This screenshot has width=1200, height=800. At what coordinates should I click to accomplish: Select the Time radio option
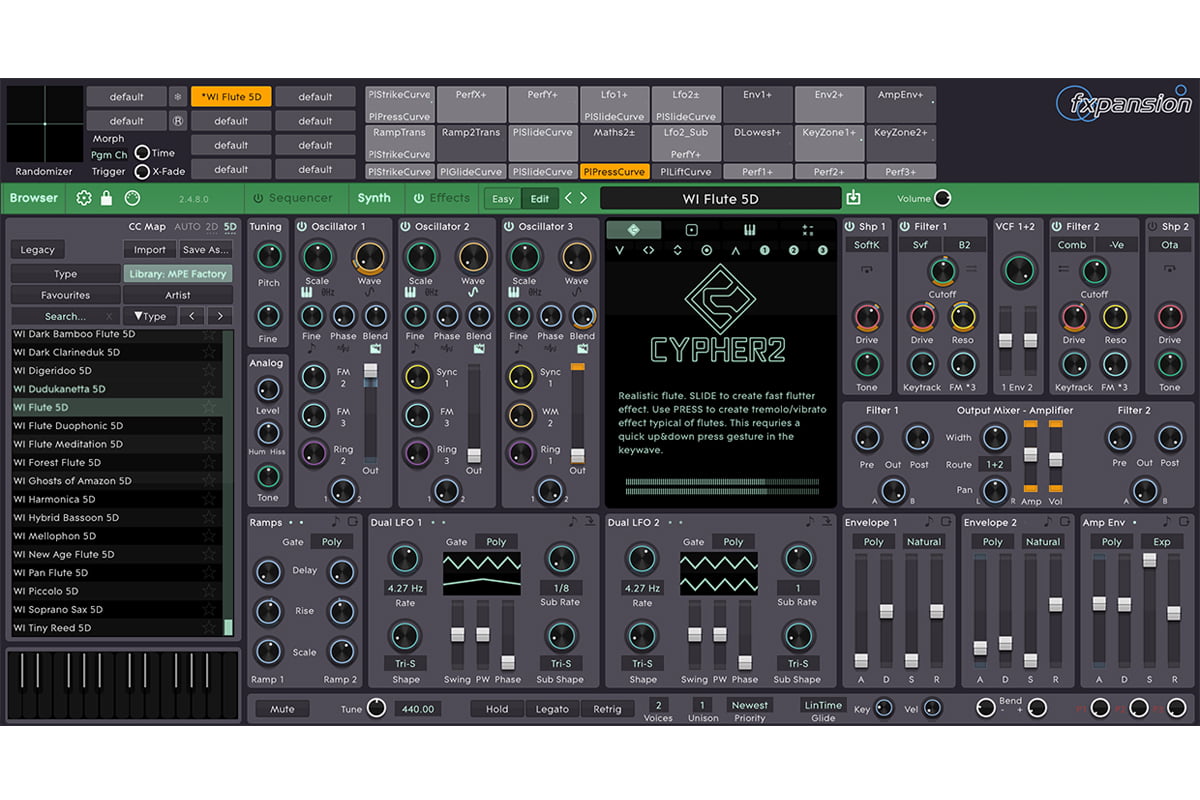point(142,153)
